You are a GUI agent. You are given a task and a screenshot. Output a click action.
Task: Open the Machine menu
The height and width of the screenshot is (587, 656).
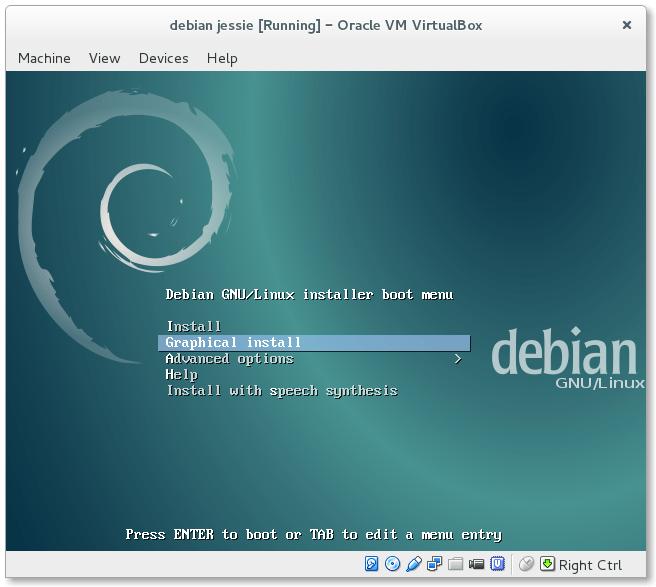pos(44,58)
